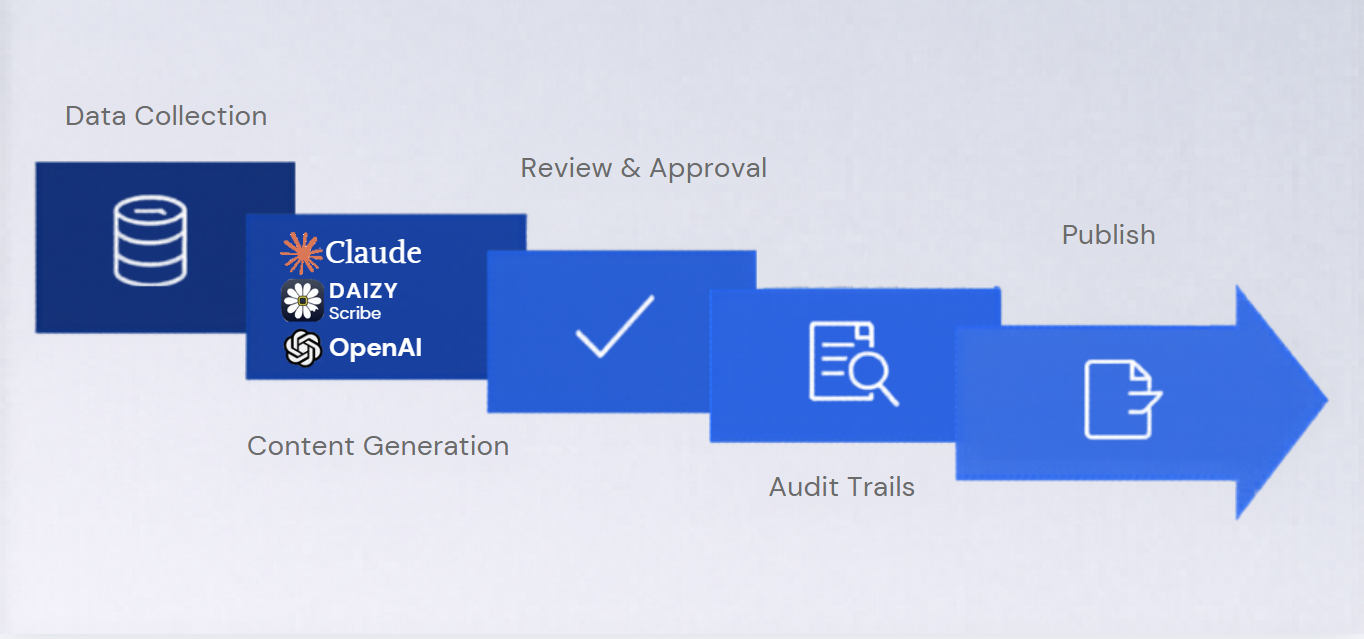Select the 'Content Generation' label
1364x639 pixels.
click(x=378, y=446)
